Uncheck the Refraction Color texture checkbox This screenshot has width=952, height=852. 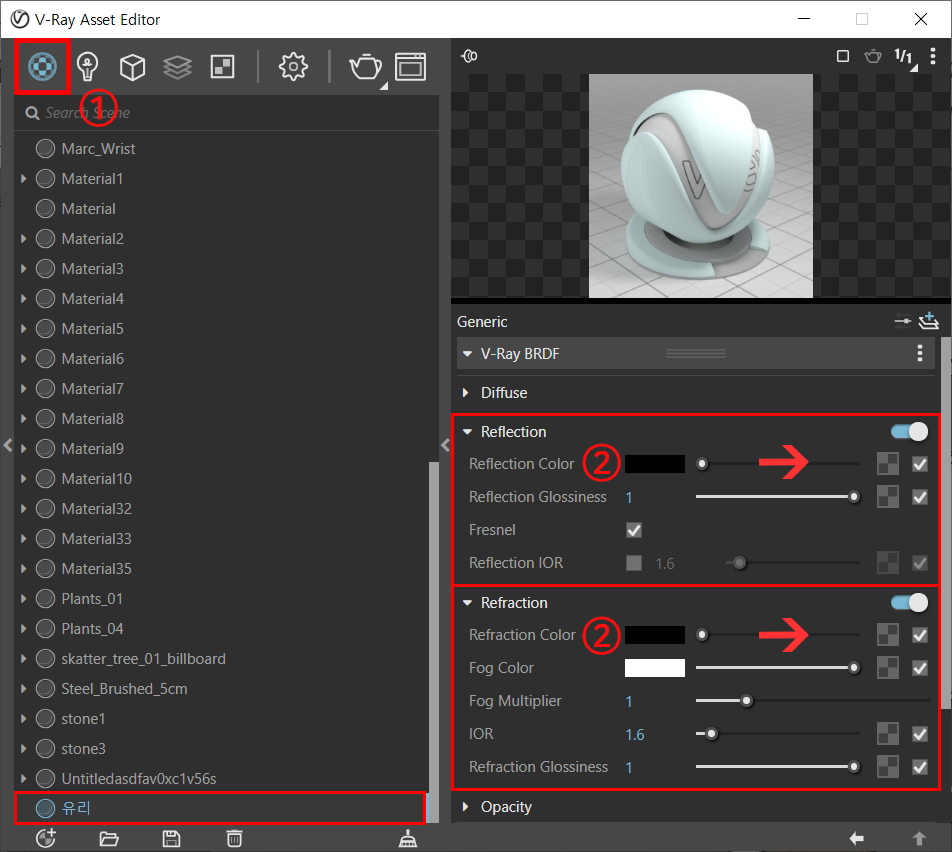tap(920, 635)
